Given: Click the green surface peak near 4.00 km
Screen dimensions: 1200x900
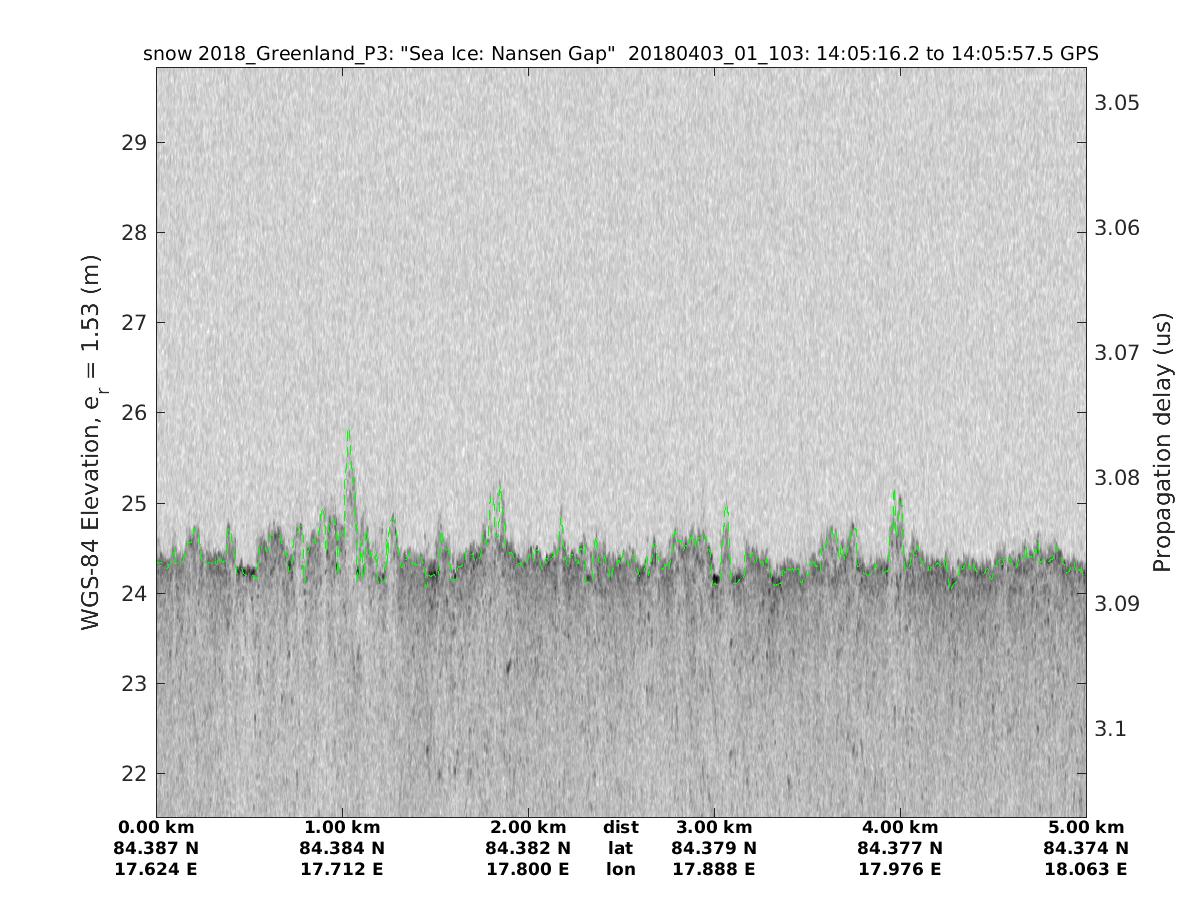Looking at the screenshot, I should coord(895,494).
